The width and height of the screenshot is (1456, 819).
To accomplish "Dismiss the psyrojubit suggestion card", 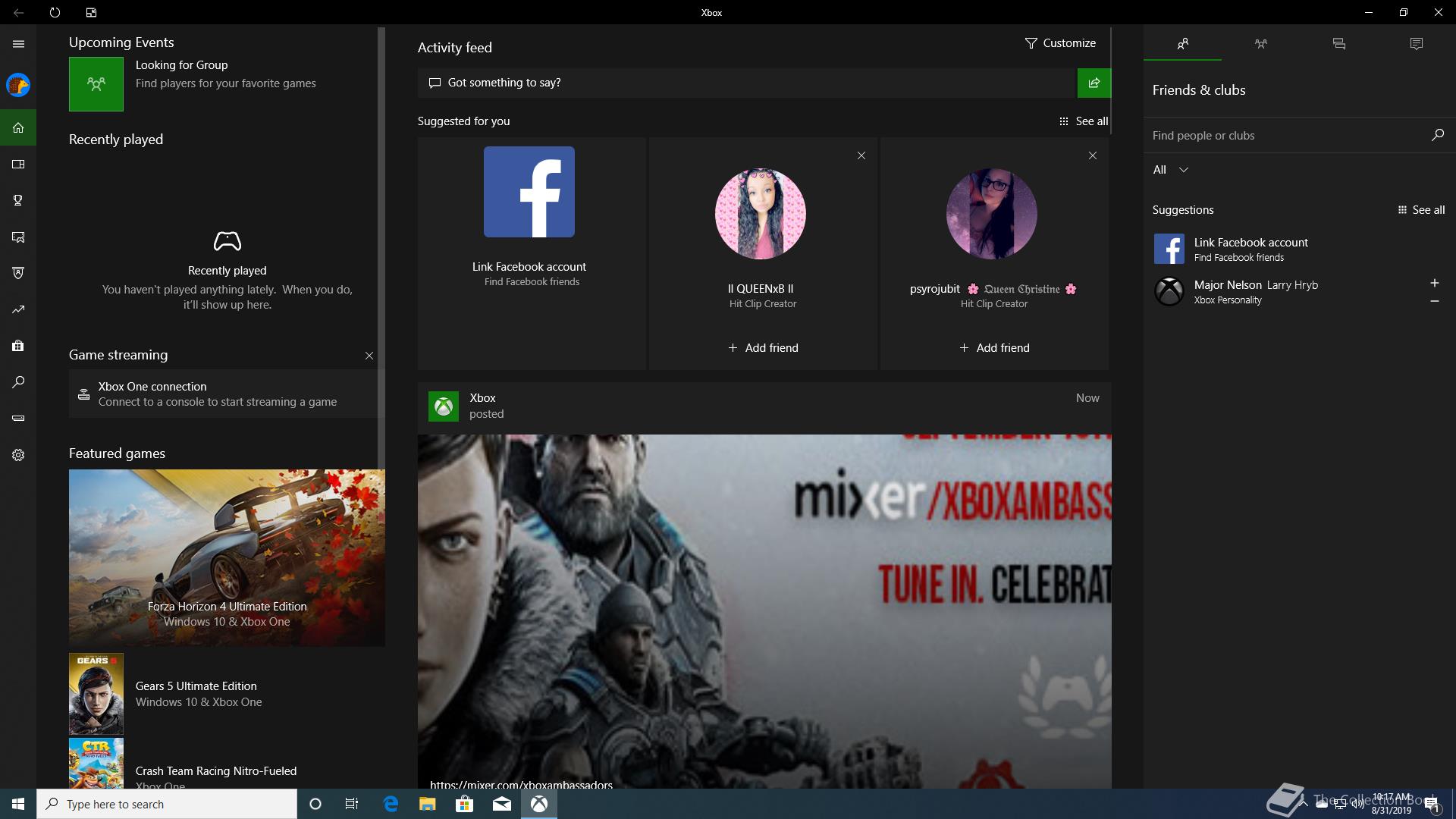I will pyautogui.click(x=1092, y=155).
